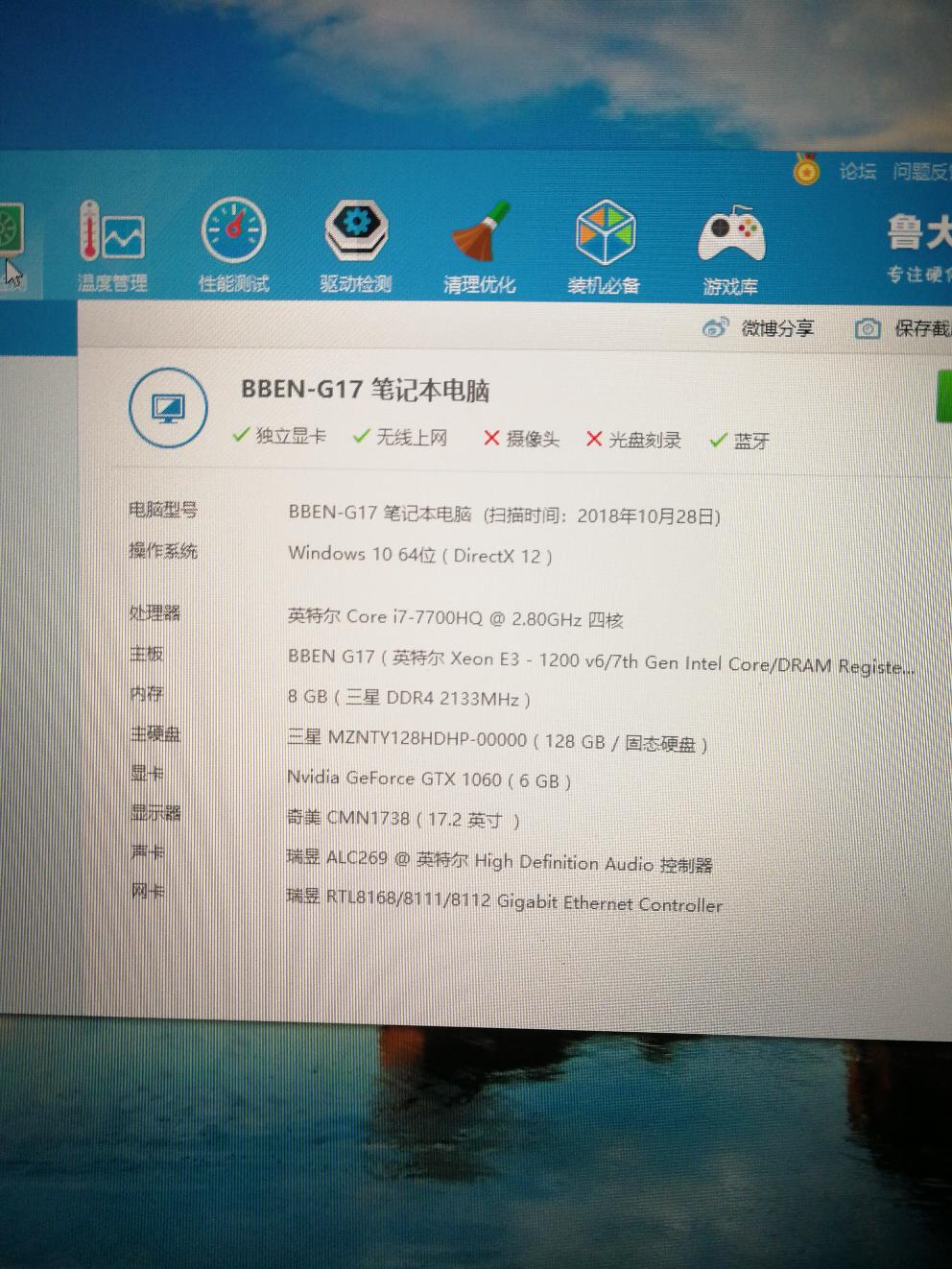Click the 保存截图 camera button
The image size is (952, 1269).
pos(902,329)
